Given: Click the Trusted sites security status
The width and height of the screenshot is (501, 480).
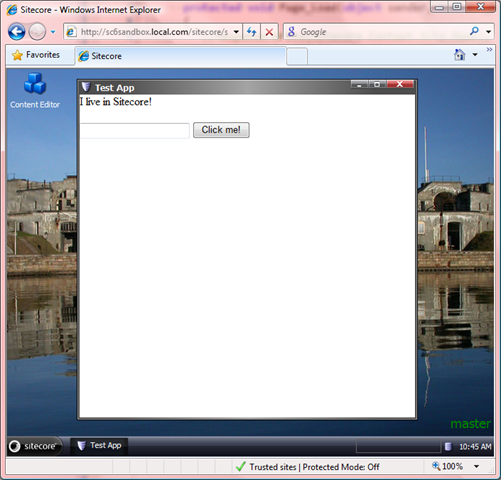Looking at the screenshot, I should [314, 467].
